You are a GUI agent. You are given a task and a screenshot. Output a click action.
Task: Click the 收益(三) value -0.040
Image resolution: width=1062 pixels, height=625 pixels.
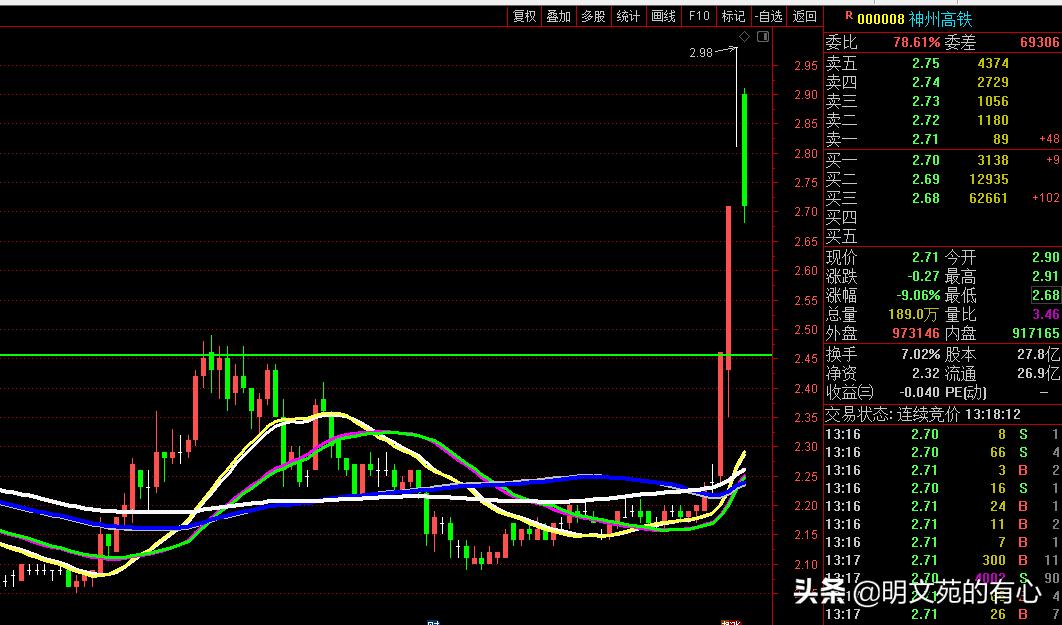point(920,392)
